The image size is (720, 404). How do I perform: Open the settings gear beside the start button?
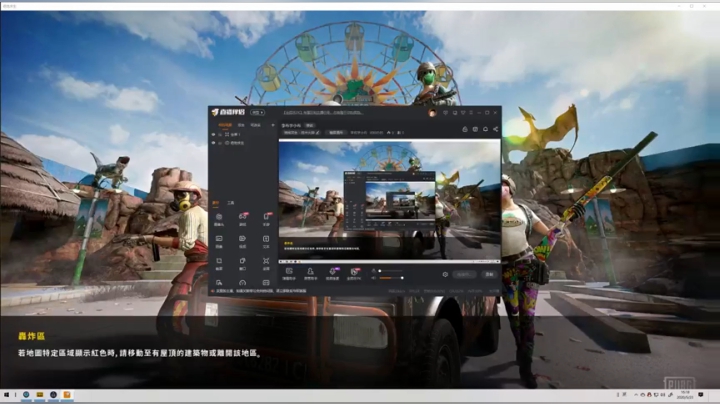(445, 275)
